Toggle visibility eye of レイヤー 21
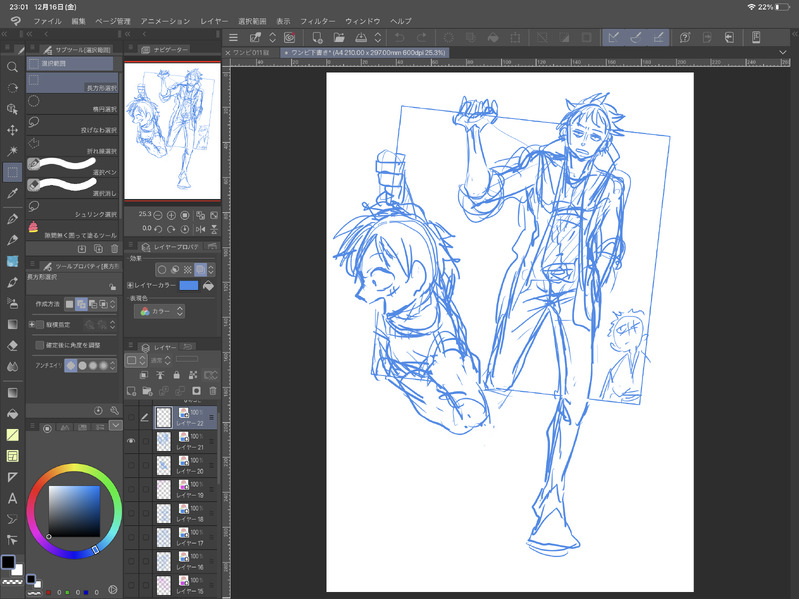799x599 pixels. [131, 440]
